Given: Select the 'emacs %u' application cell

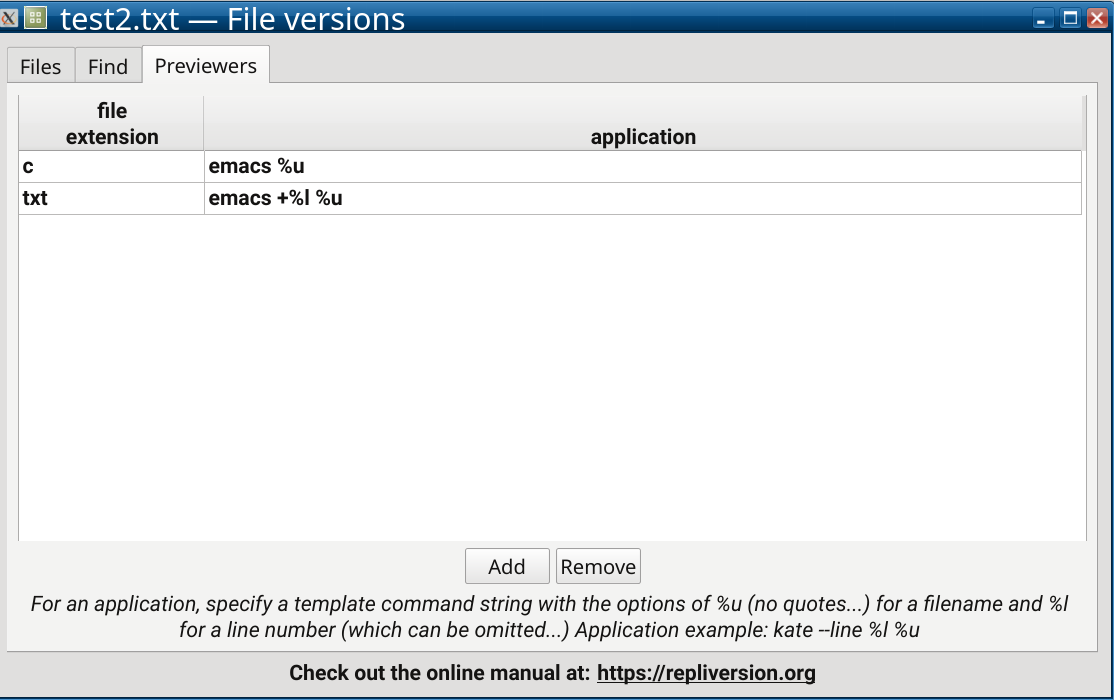Looking at the screenshot, I should pyautogui.click(x=643, y=166).
